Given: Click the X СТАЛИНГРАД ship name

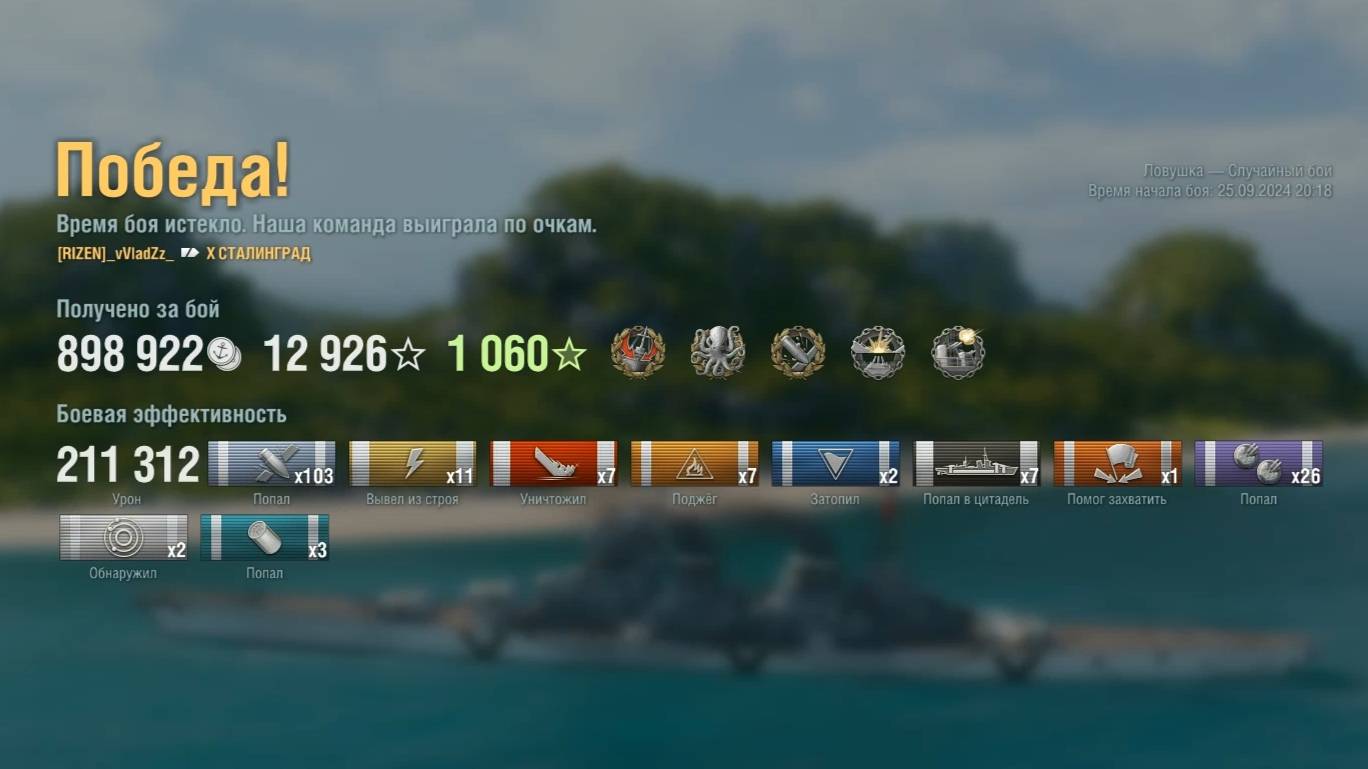Looking at the screenshot, I should click(x=258, y=254).
